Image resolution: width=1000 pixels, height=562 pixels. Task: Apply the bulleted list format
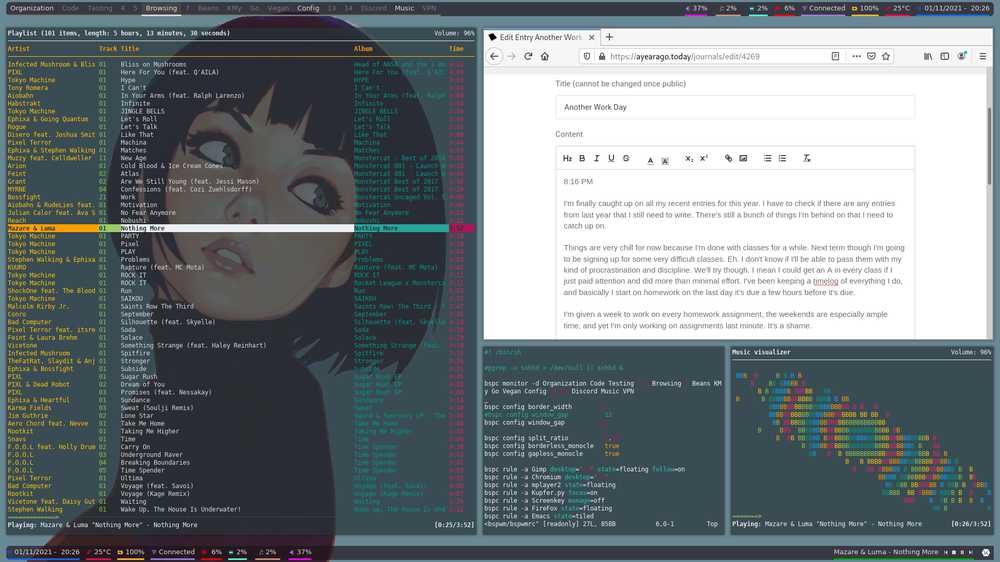point(767,158)
